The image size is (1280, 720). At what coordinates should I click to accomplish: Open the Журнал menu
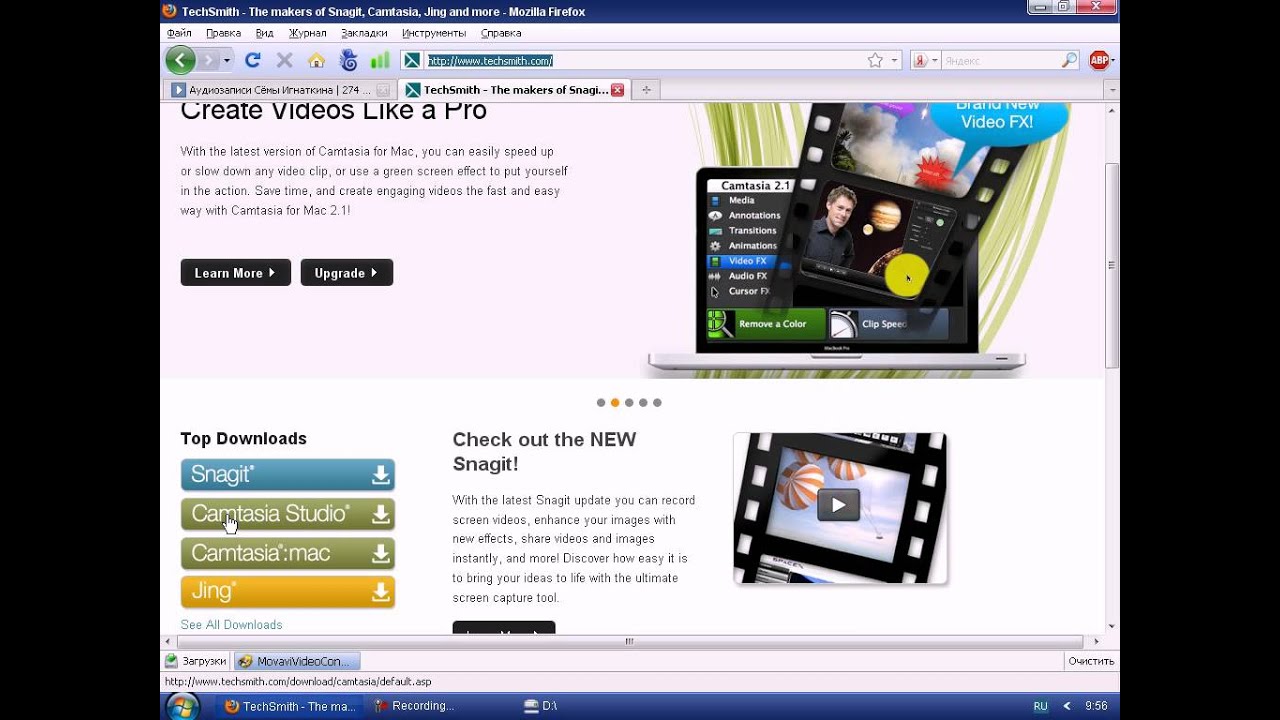pyautogui.click(x=308, y=33)
